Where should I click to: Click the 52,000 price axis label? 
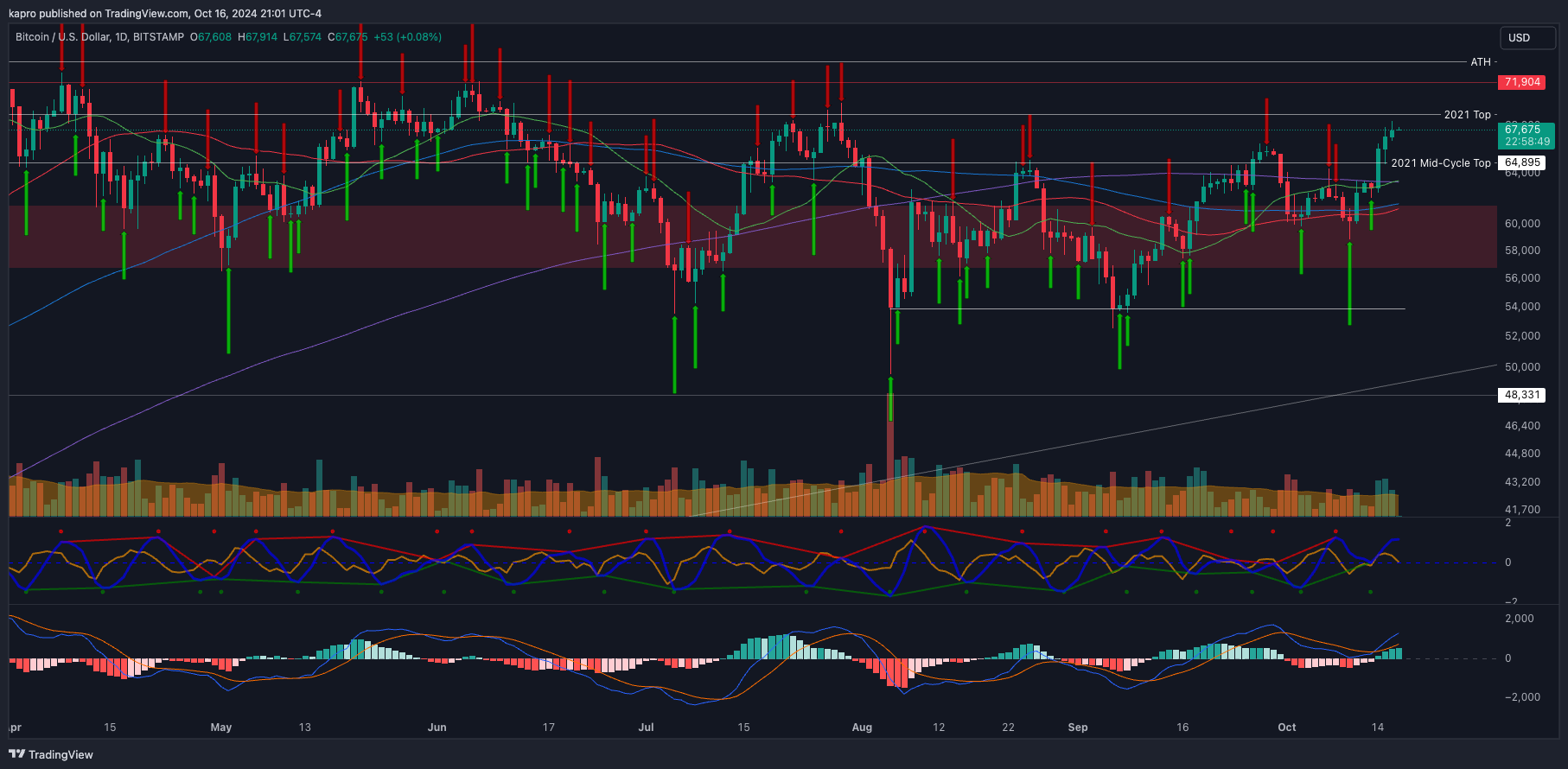(1522, 336)
